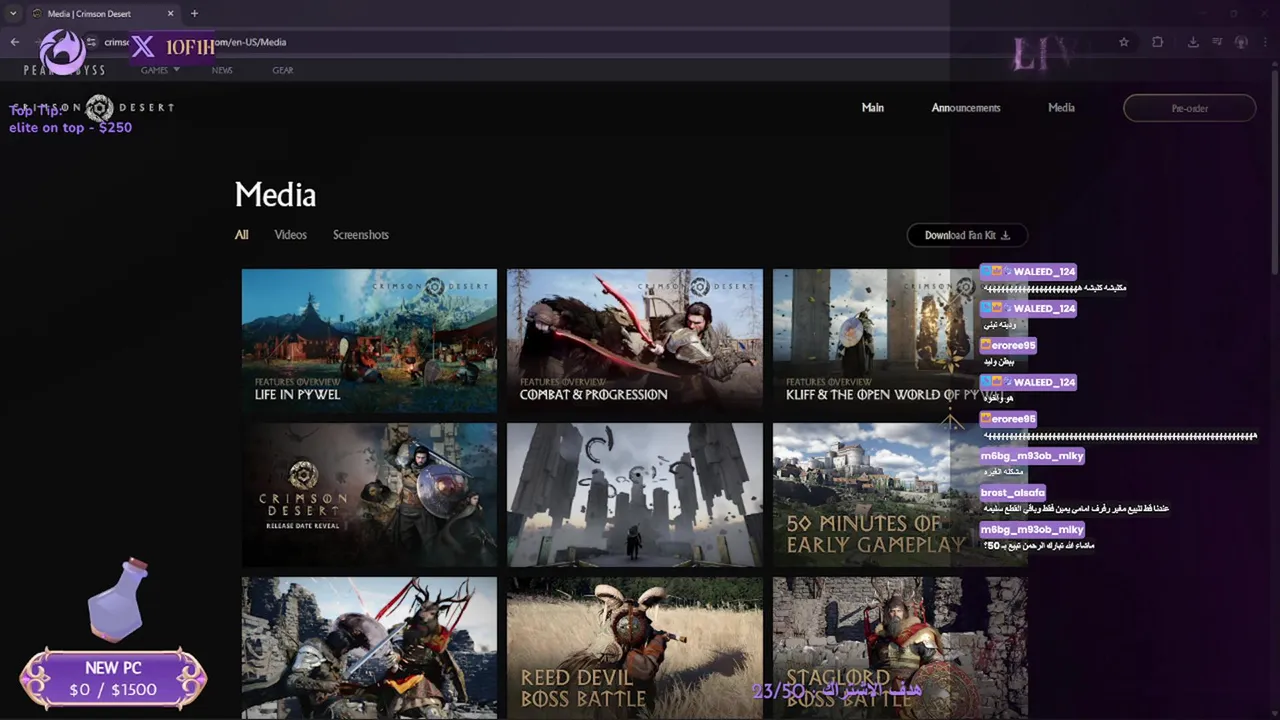
Task: Click chat username brost_alsafa
Action: point(1013,493)
